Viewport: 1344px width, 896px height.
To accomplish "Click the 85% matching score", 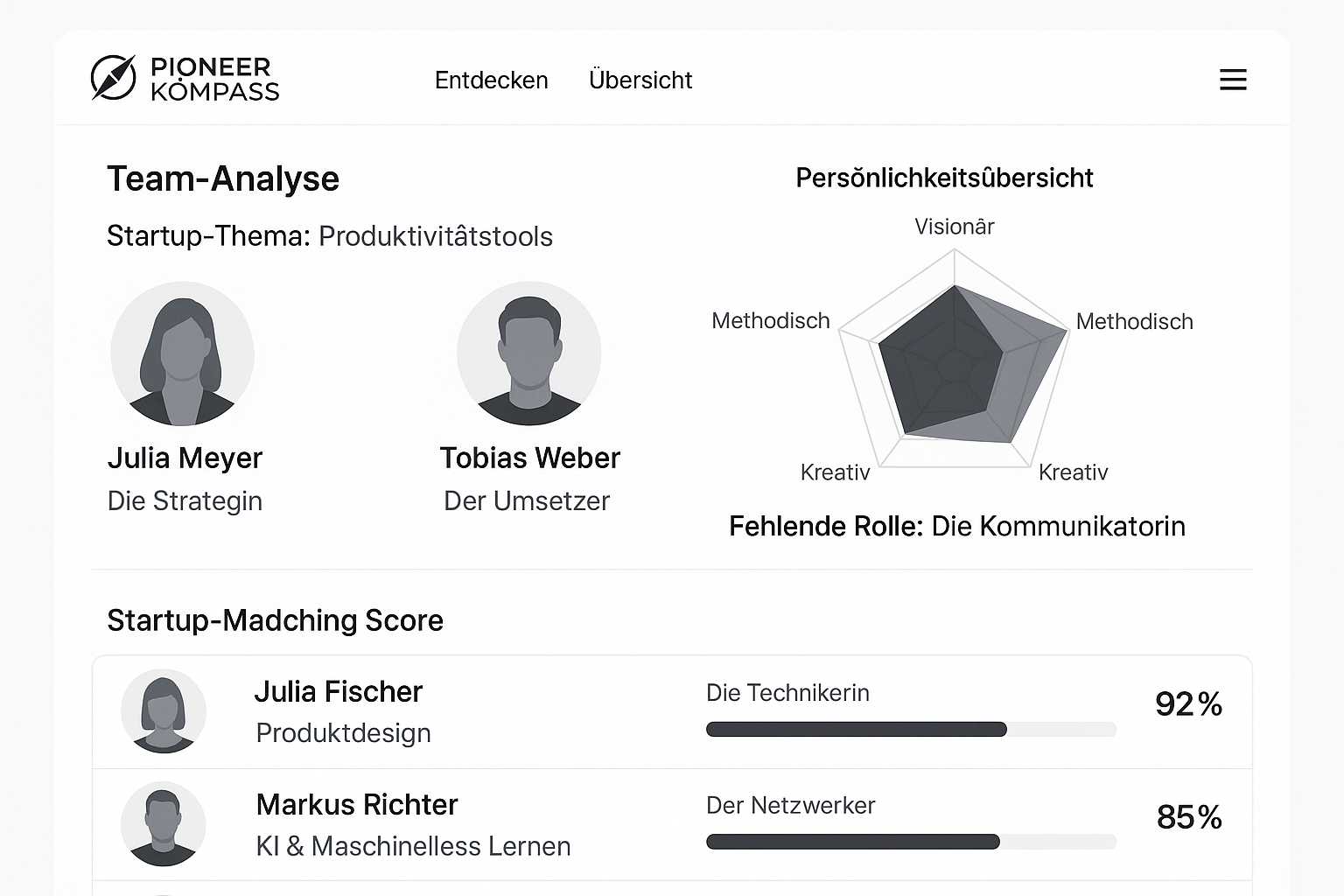I will [1189, 817].
